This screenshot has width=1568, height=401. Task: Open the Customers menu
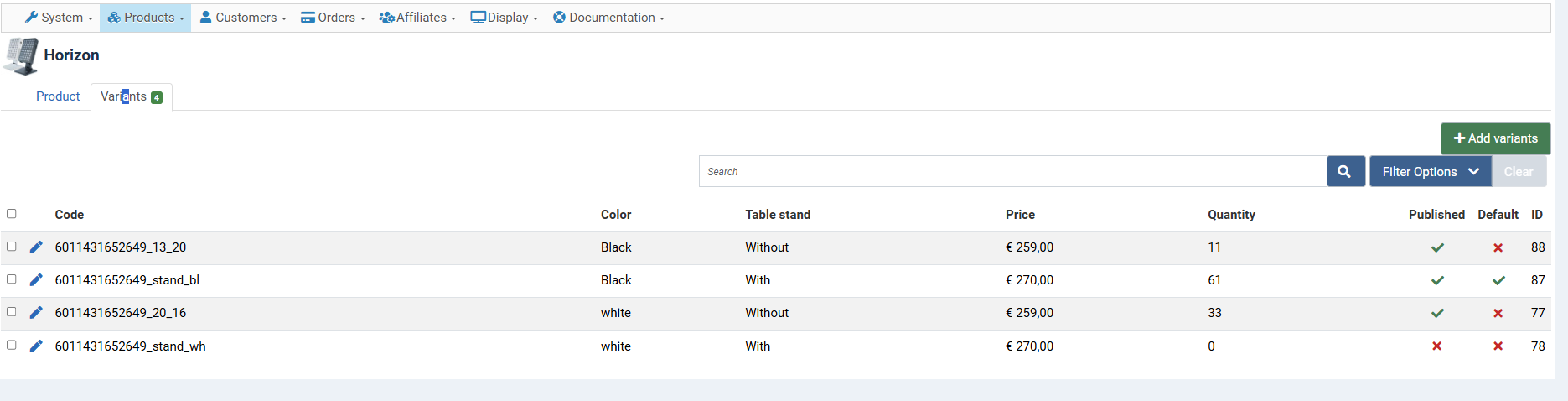point(243,18)
